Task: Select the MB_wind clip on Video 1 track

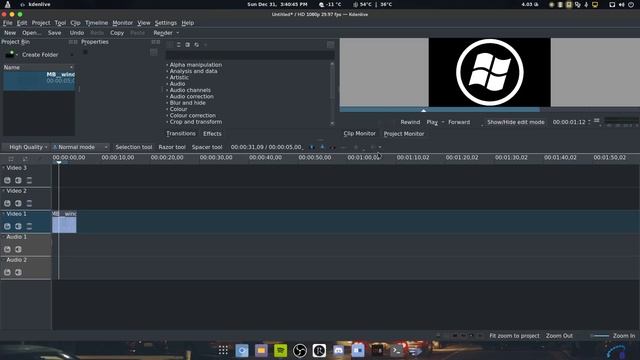Action: [x=64, y=222]
